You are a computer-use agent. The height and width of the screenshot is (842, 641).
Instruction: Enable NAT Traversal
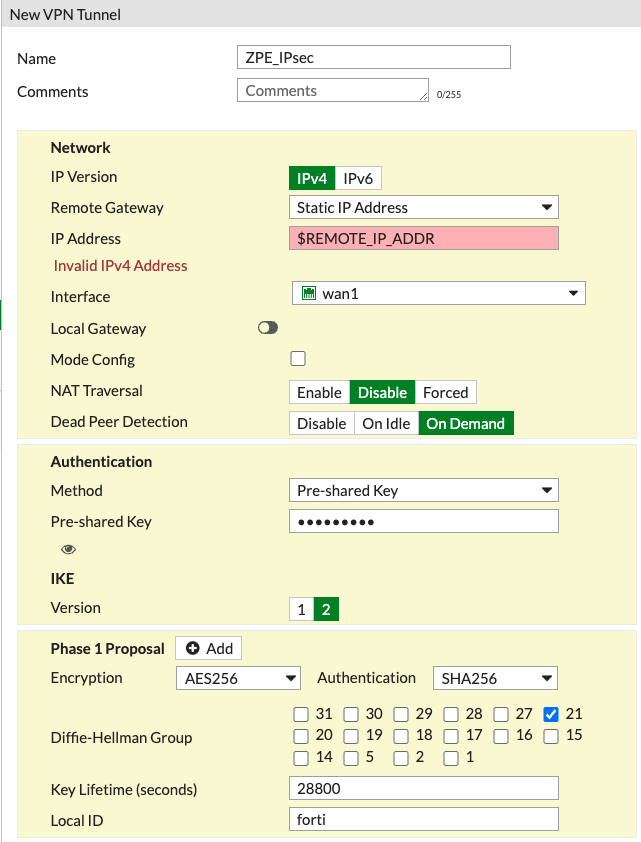coord(319,392)
